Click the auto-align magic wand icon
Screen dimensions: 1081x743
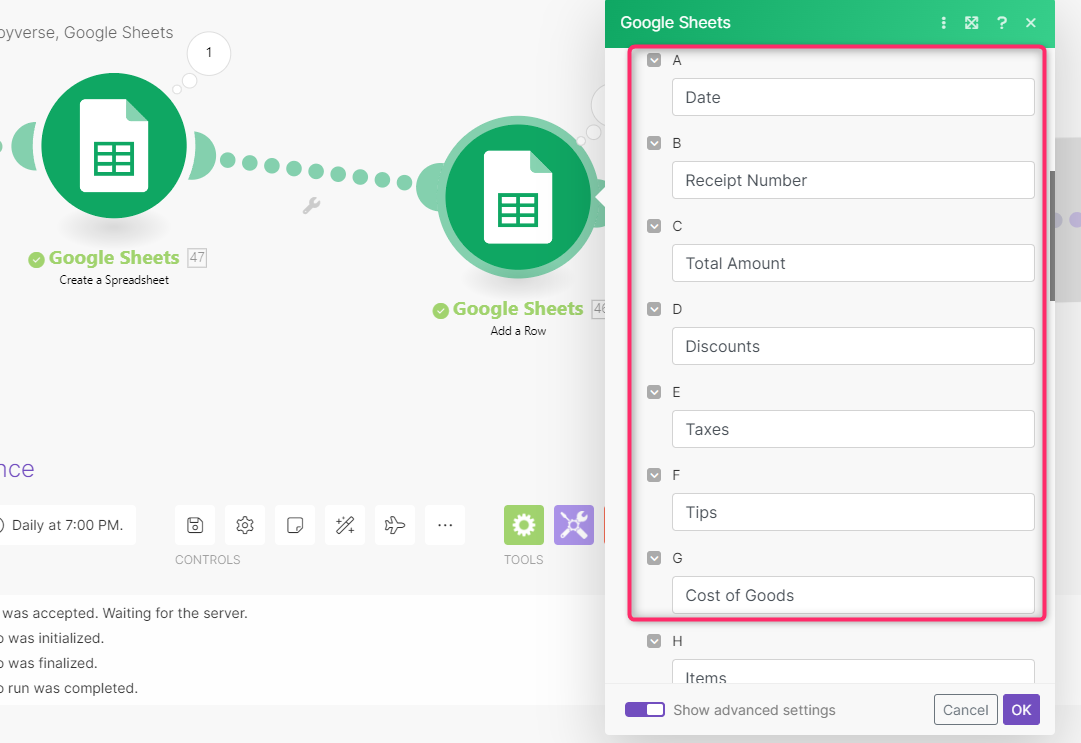(345, 525)
